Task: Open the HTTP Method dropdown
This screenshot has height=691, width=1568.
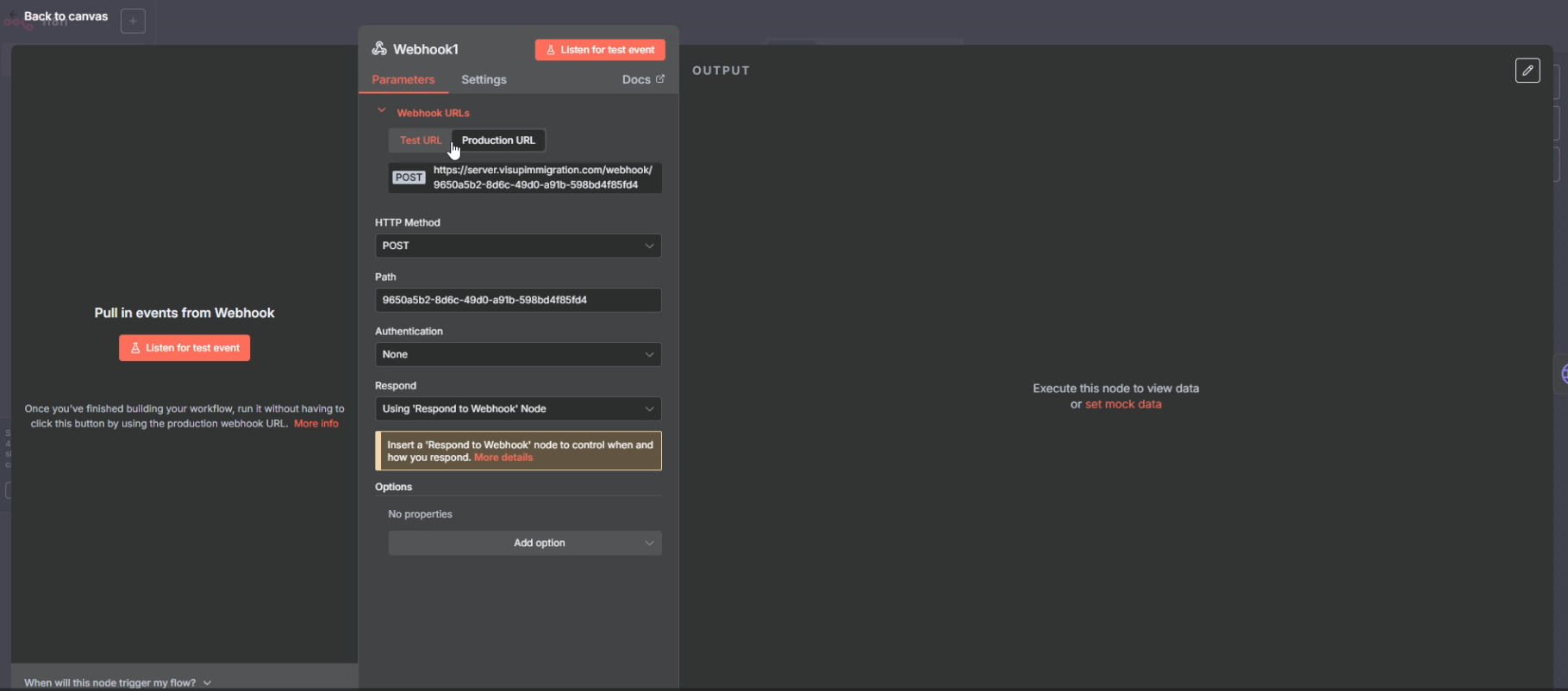Action: pos(518,246)
